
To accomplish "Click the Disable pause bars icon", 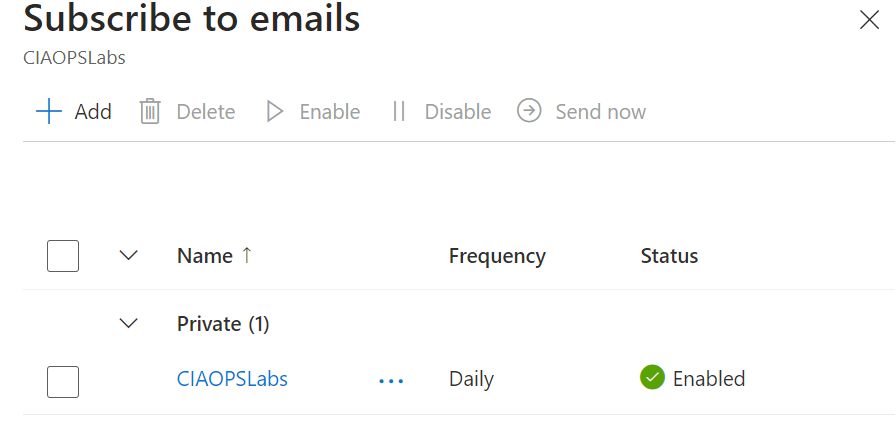I will (x=399, y=111).
